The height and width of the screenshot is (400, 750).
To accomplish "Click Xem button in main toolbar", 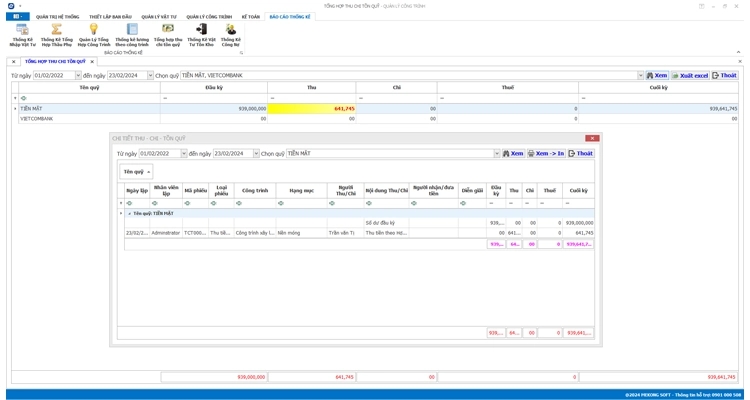I will (657, 76).
